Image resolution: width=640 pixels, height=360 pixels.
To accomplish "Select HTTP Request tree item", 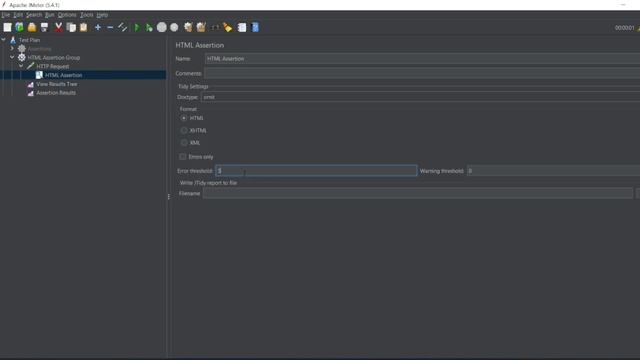I will pos(53,66).
